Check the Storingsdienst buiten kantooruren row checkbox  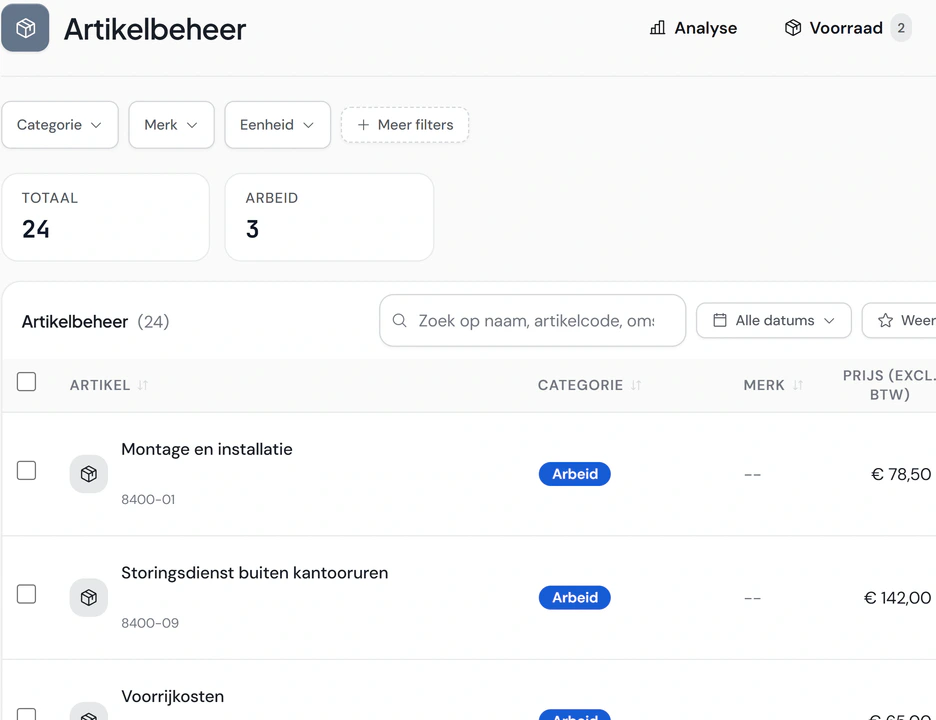(x=26, y=594)
